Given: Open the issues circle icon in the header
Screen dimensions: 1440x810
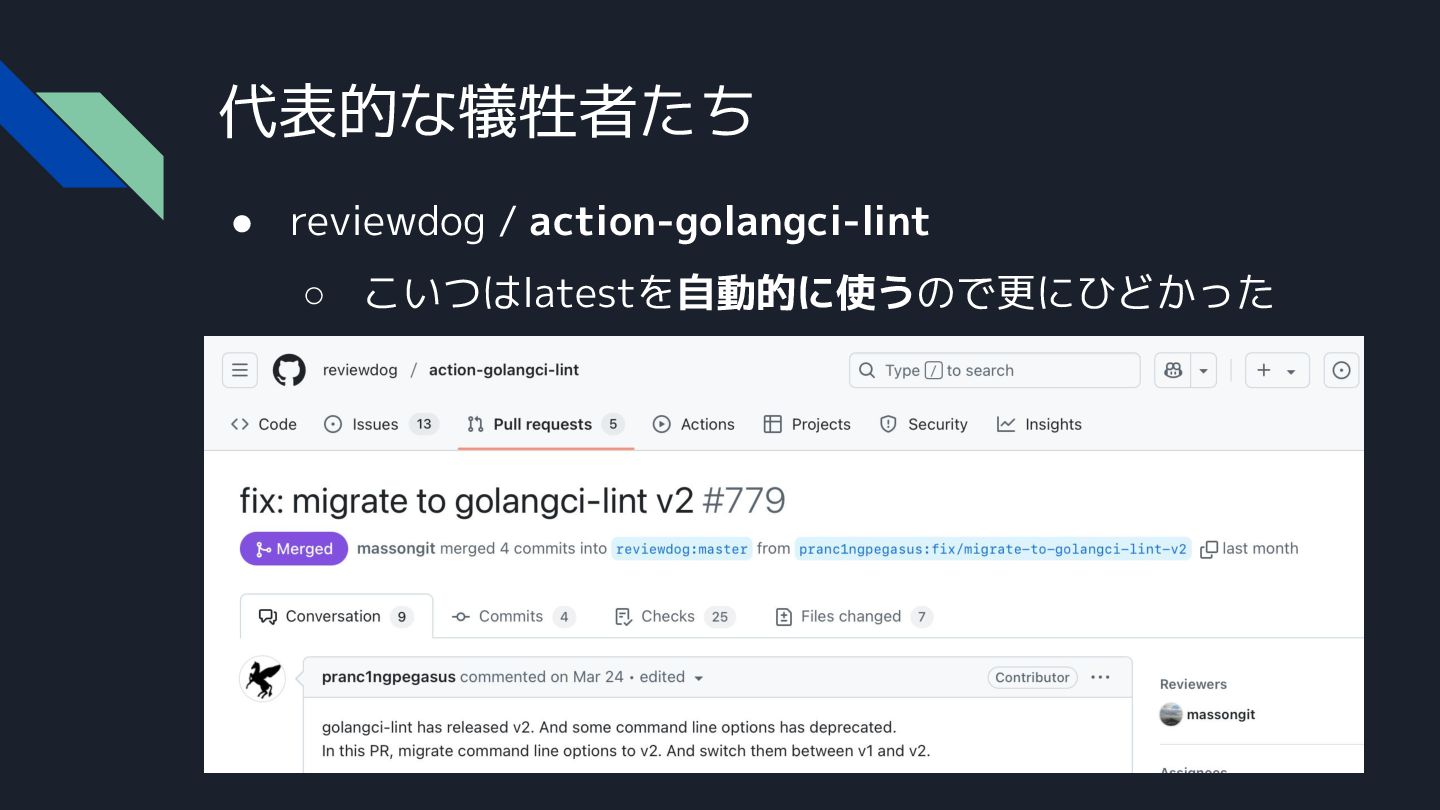Looking at the screenshot, I should click(x=1341, y=370).
